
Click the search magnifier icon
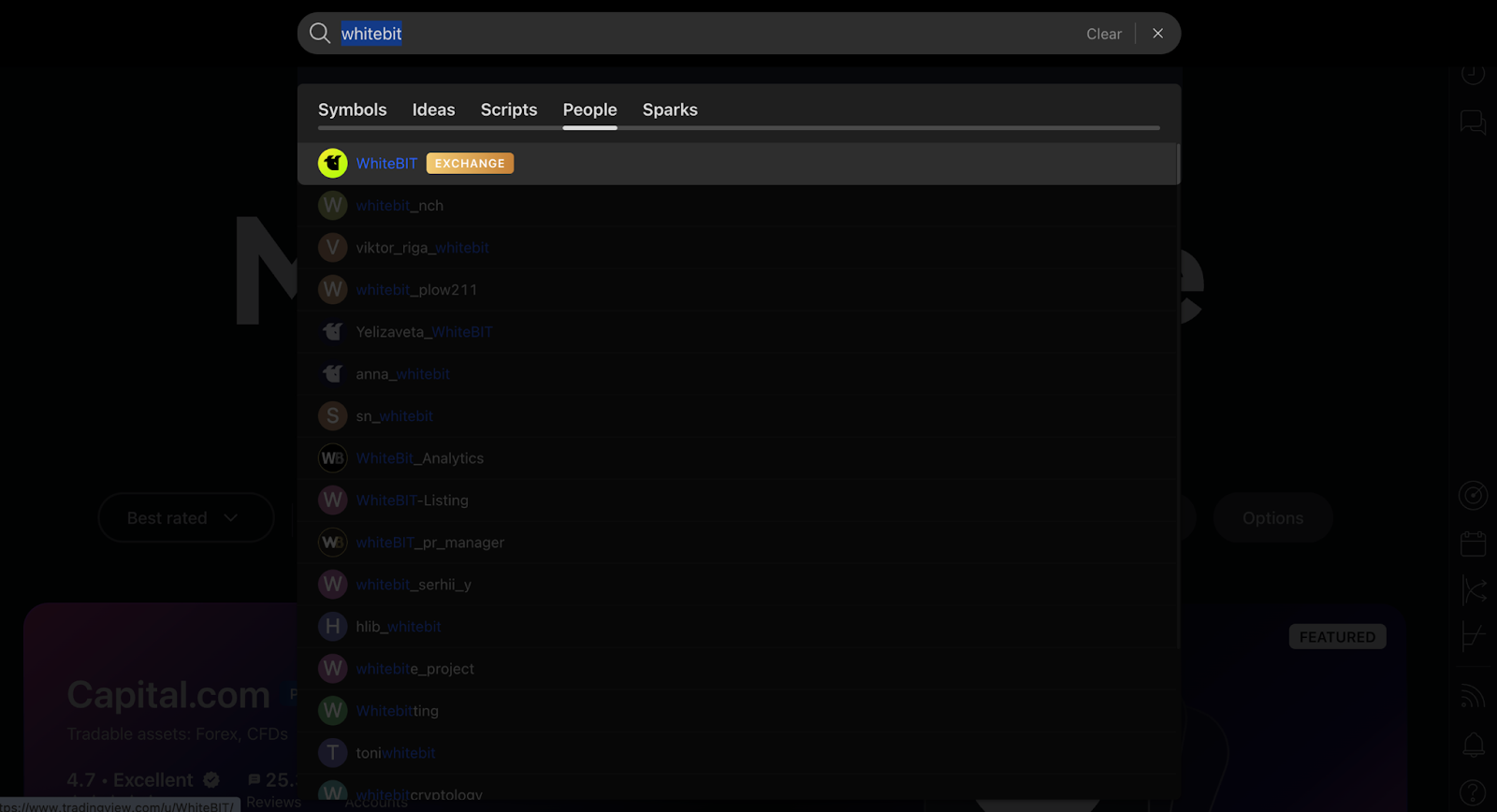320,34
